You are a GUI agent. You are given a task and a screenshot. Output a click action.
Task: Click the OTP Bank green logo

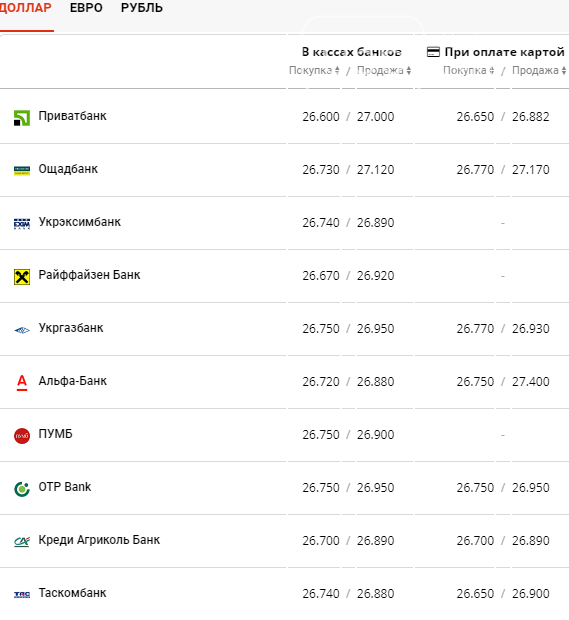[x=22, y=489]
